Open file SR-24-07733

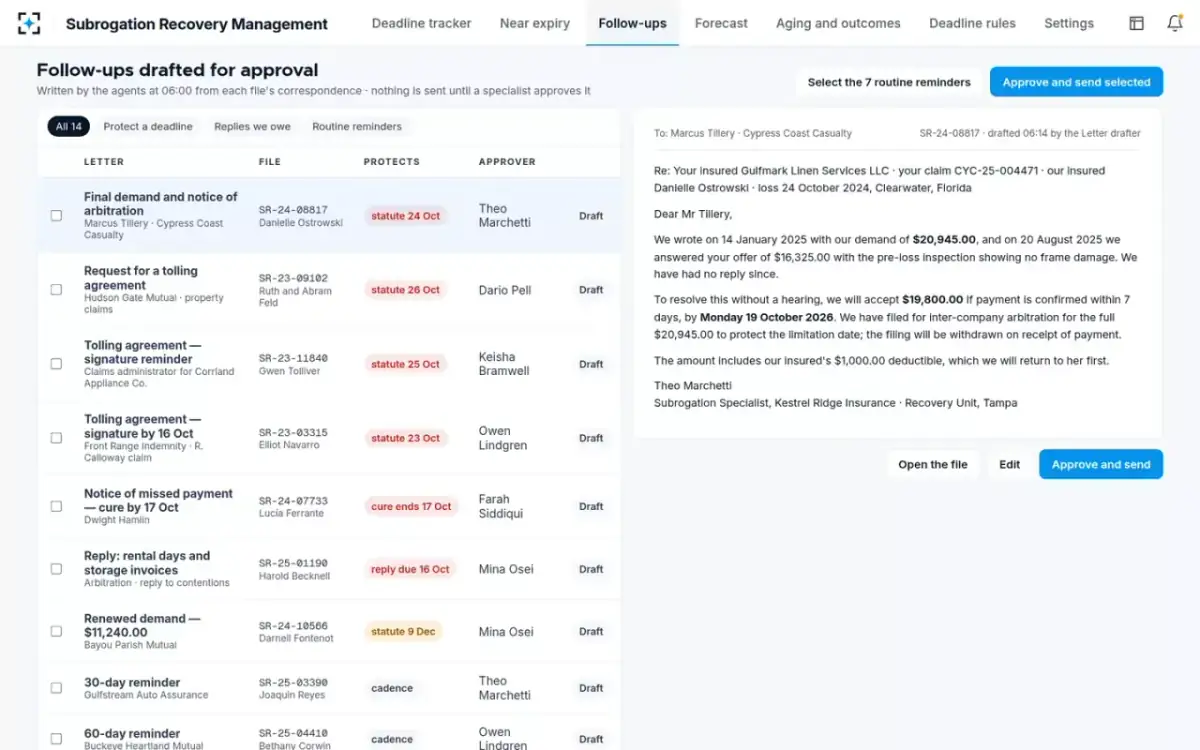coord(293,500)
